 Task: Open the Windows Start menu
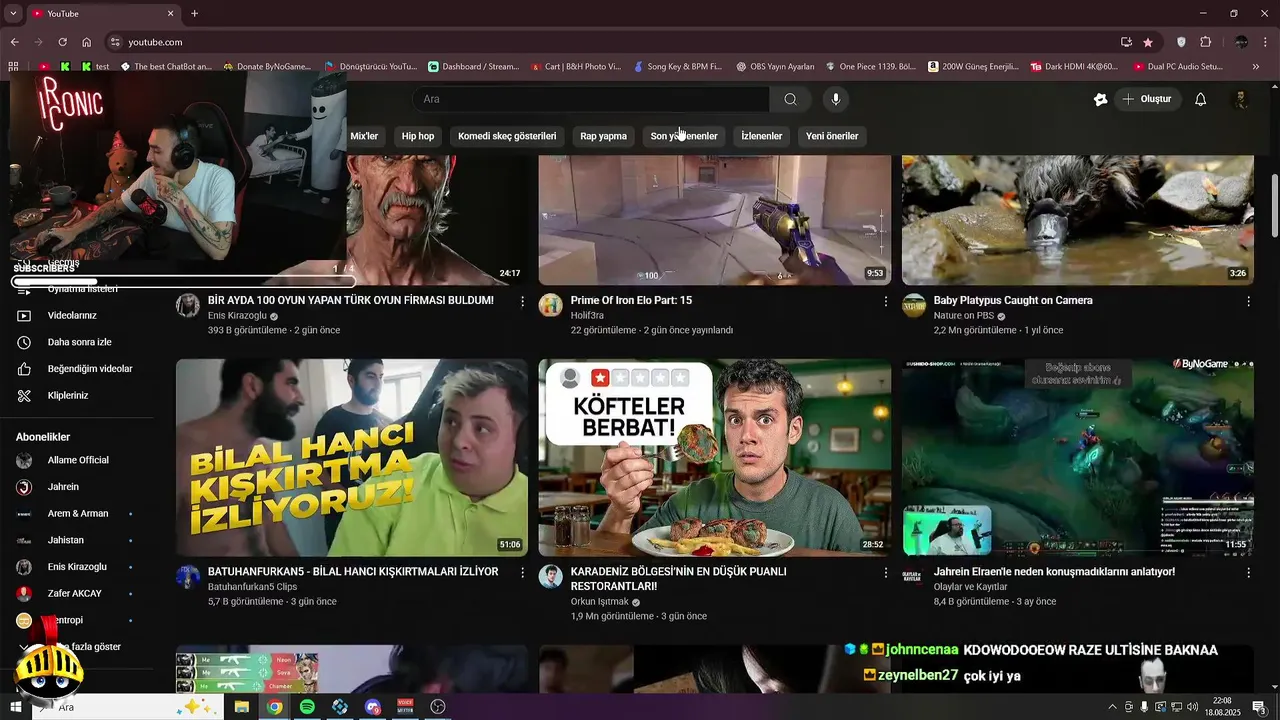[16, 707]
